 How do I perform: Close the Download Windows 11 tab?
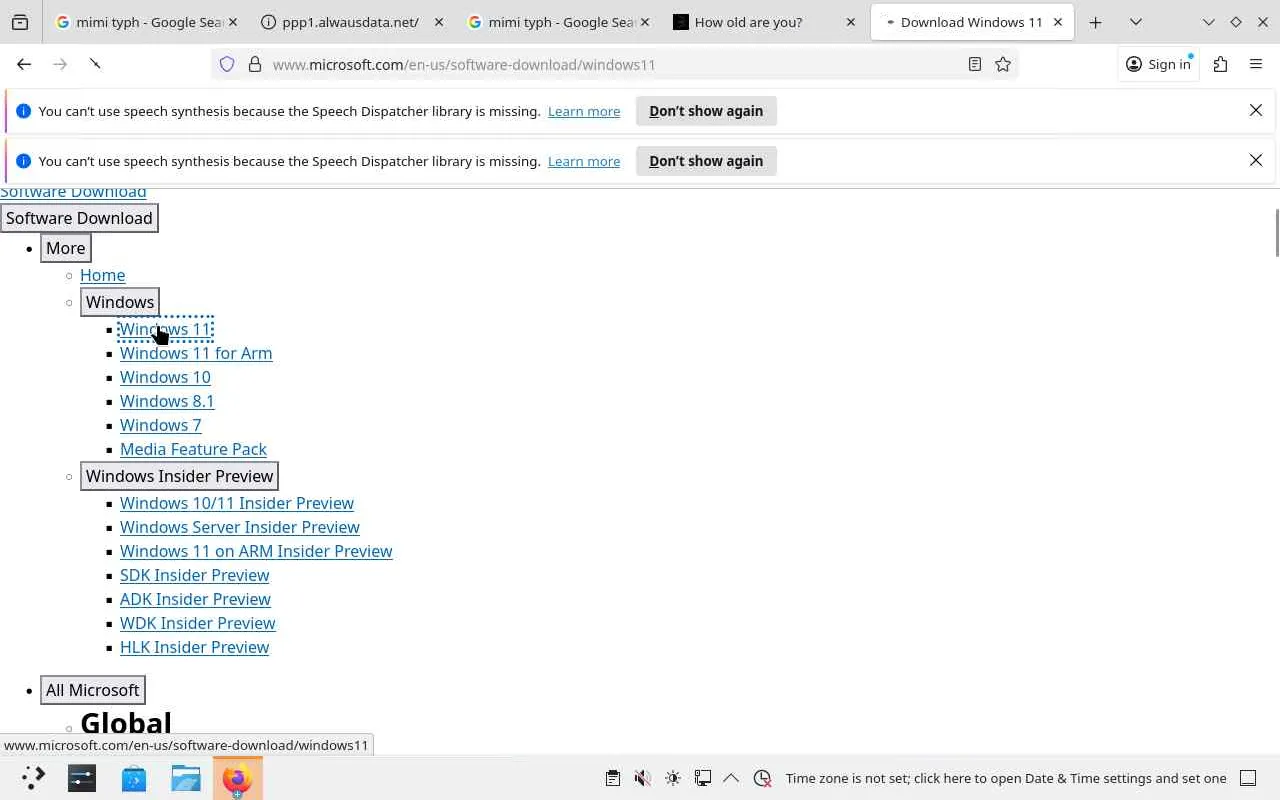click(x=1058, y=22)
